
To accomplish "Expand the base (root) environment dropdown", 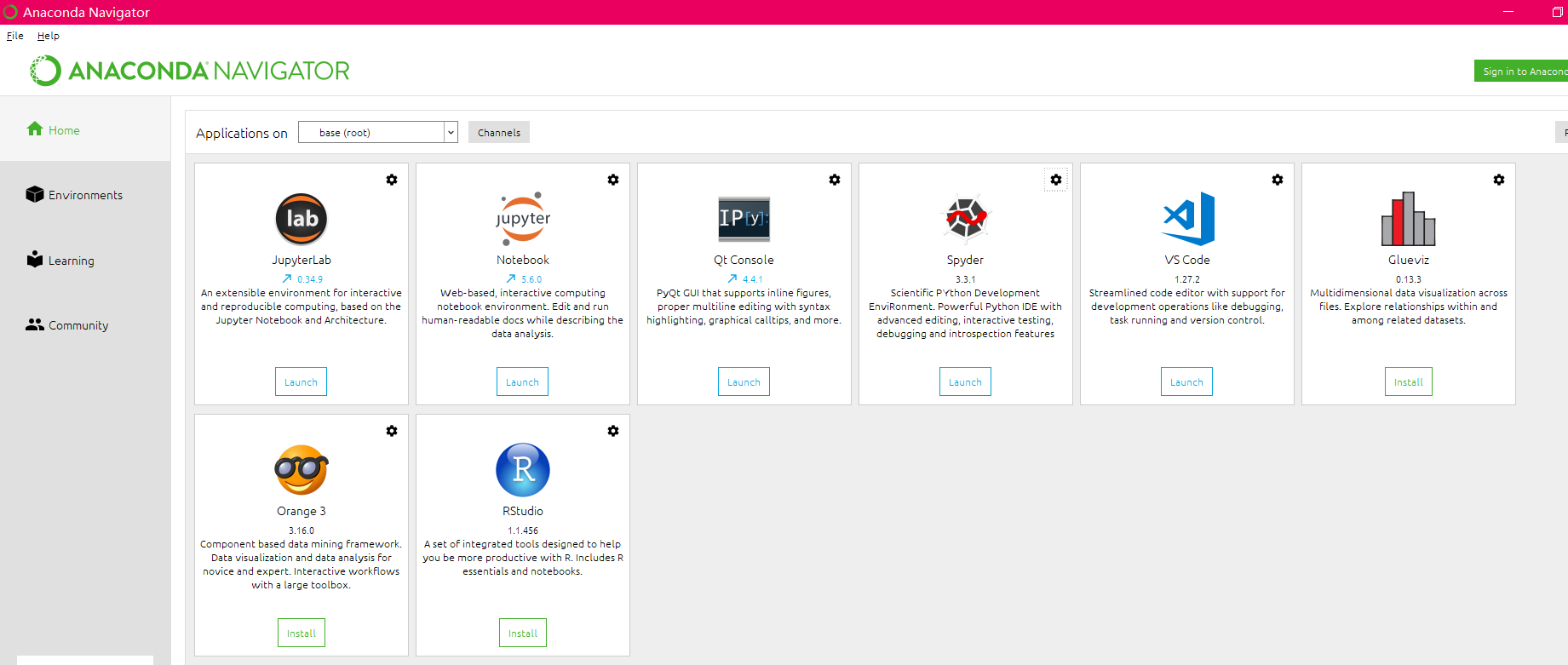I will click(x=451, y=133).
